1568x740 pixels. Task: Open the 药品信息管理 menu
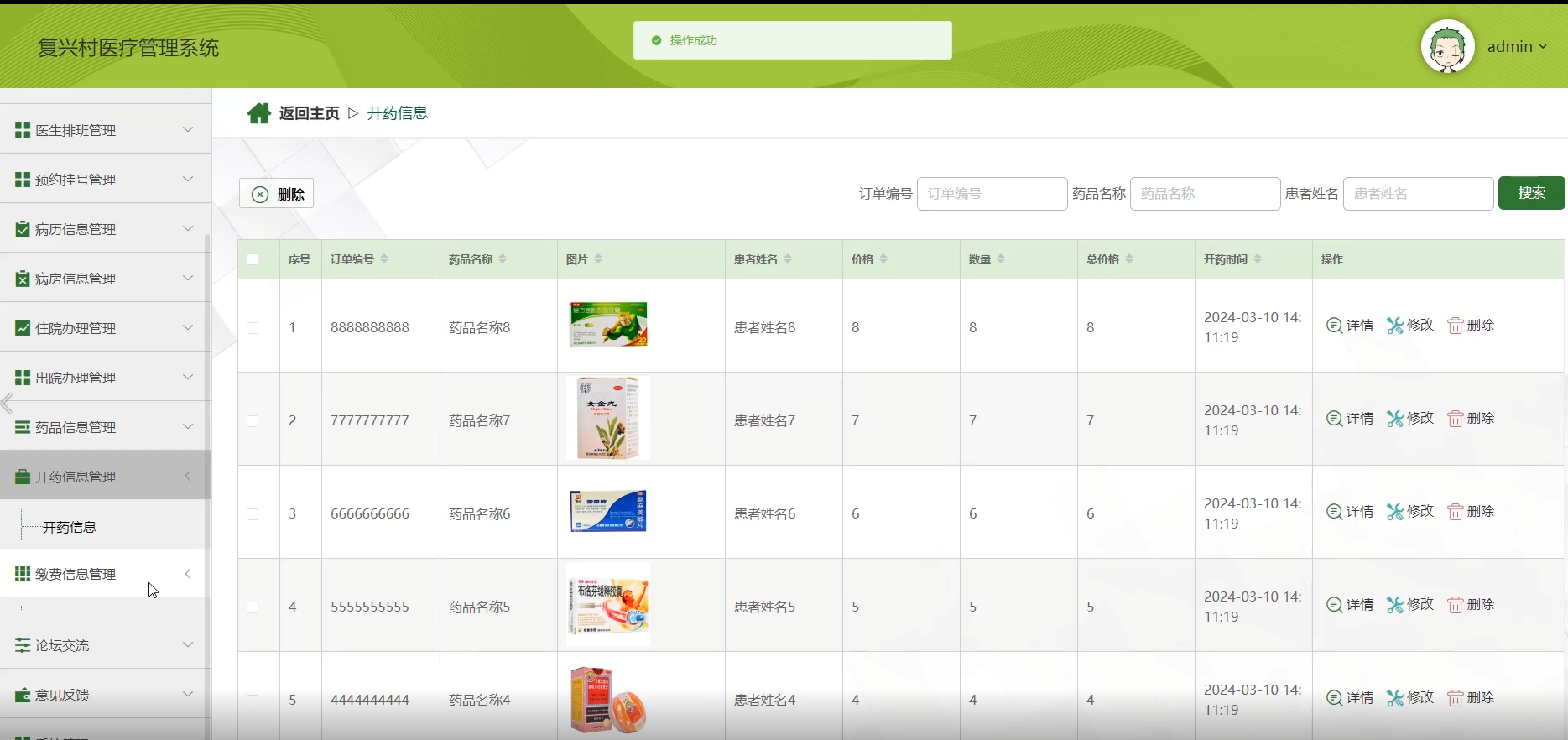point(105,427)
